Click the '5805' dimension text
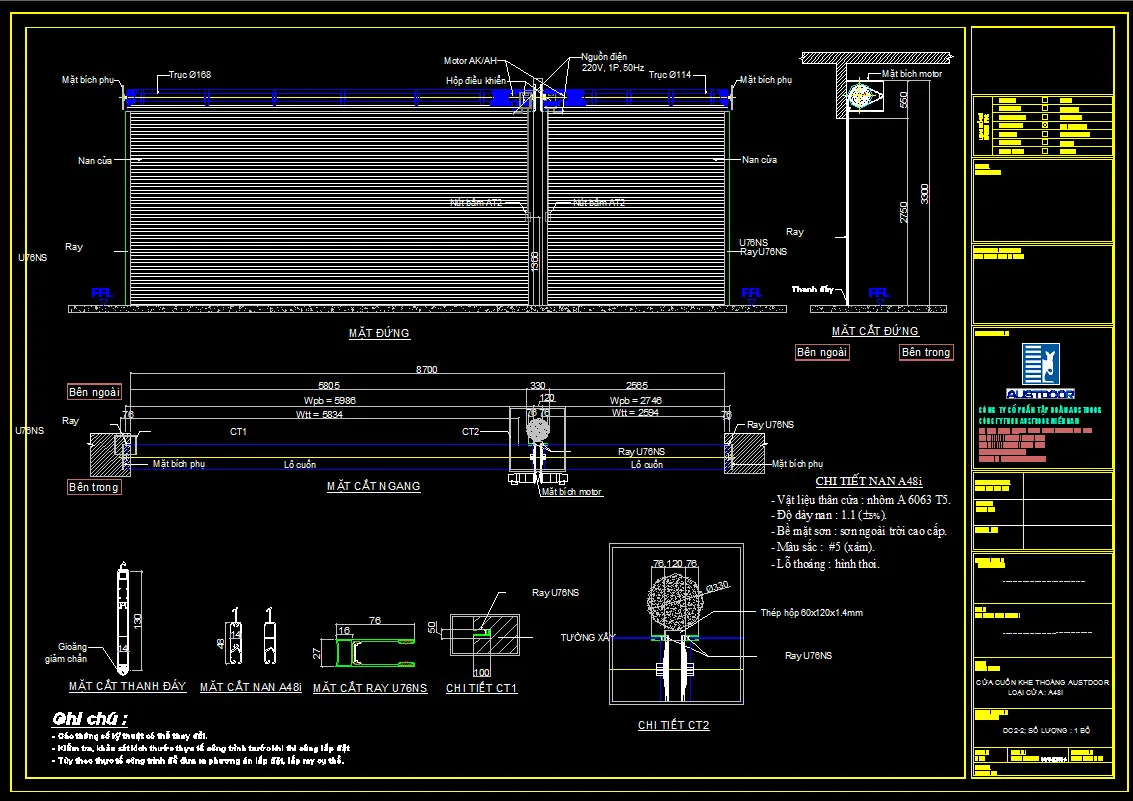The height and width of the screenshot is (801, 1133). tap(329, 386)
